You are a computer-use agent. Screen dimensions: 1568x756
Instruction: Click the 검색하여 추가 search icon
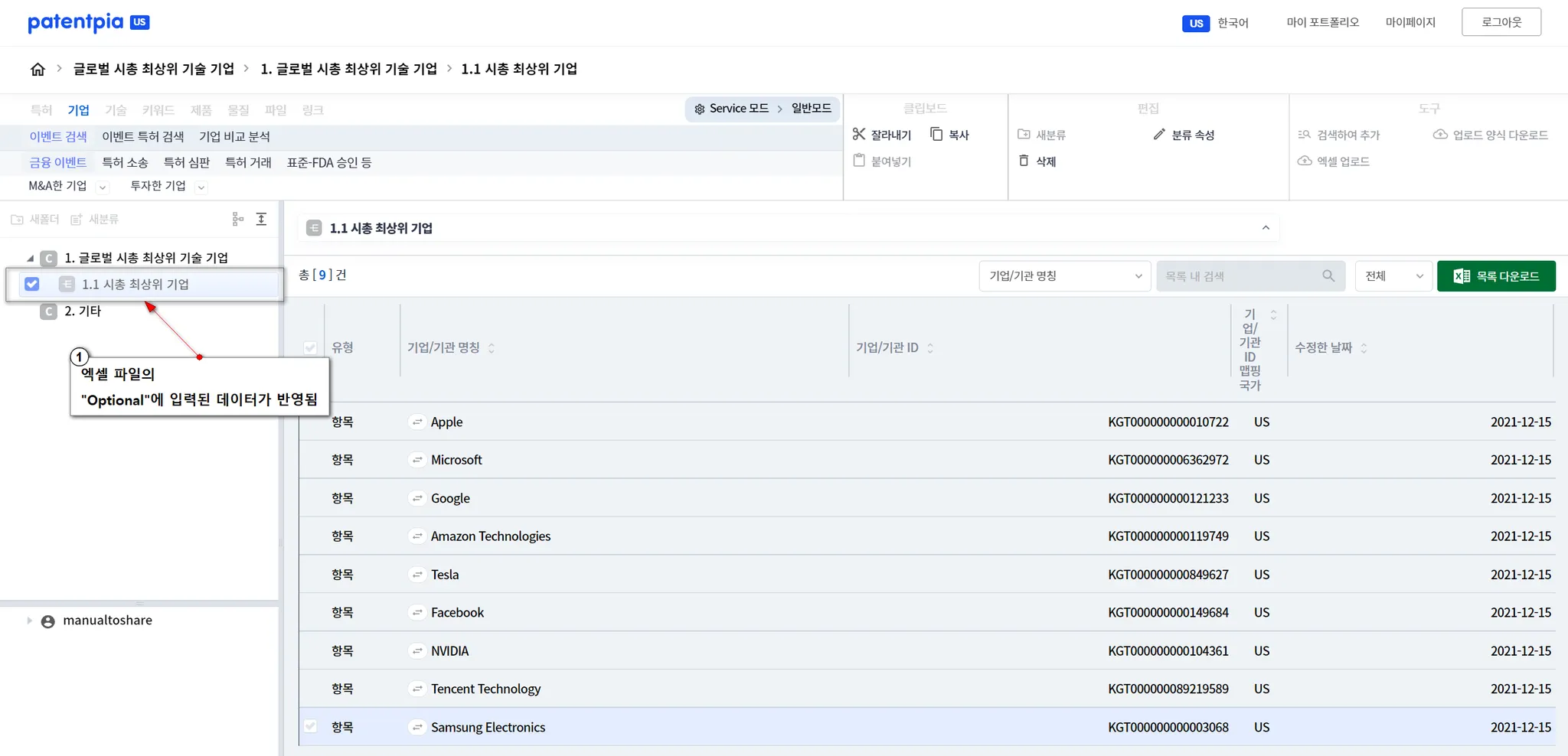point(1305,135)
